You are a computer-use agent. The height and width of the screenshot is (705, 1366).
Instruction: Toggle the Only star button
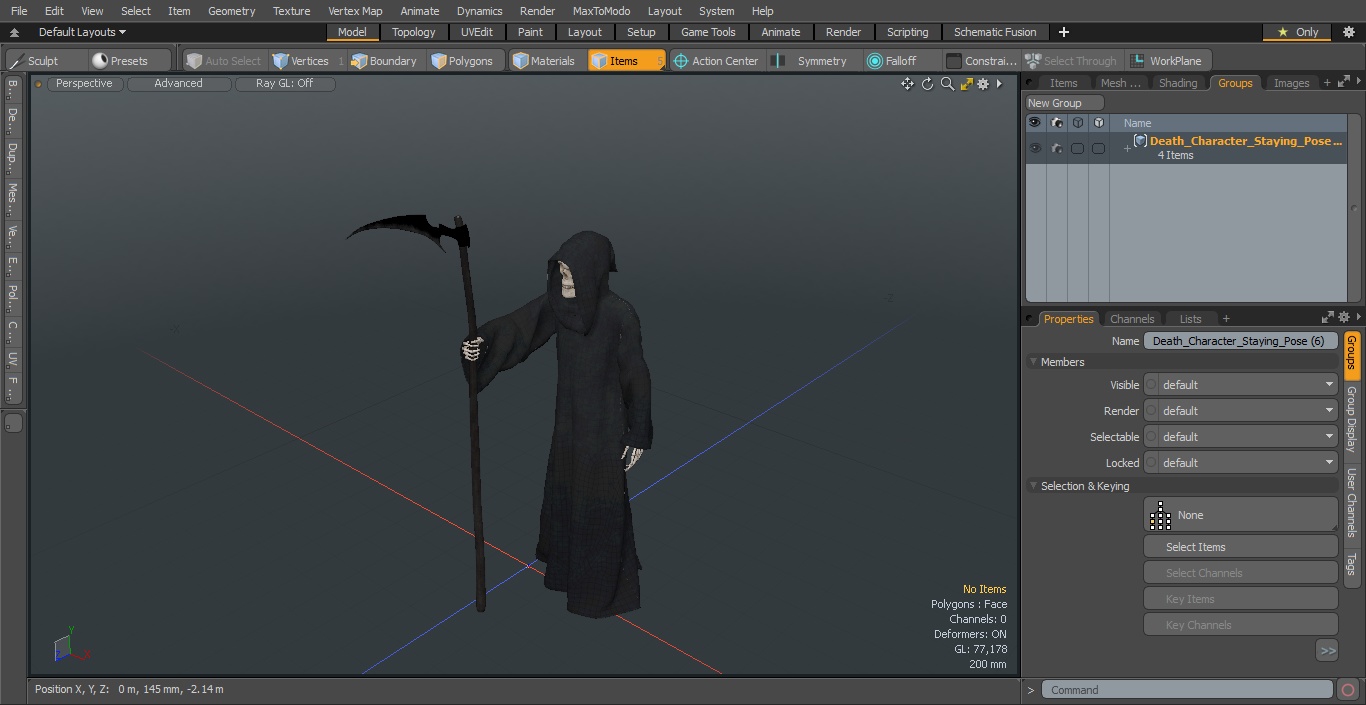(1297, 32)
